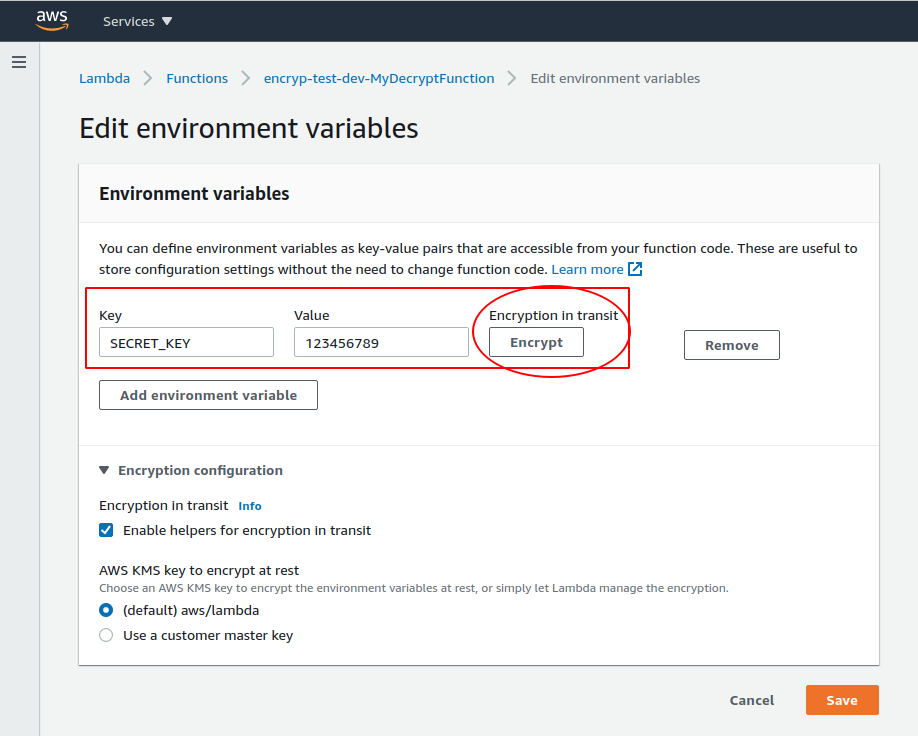Click the Learn more external link icon
Image resolution: width=918 pixels, height=736 pixels.
pyautogui.click(x=635, y=269)
